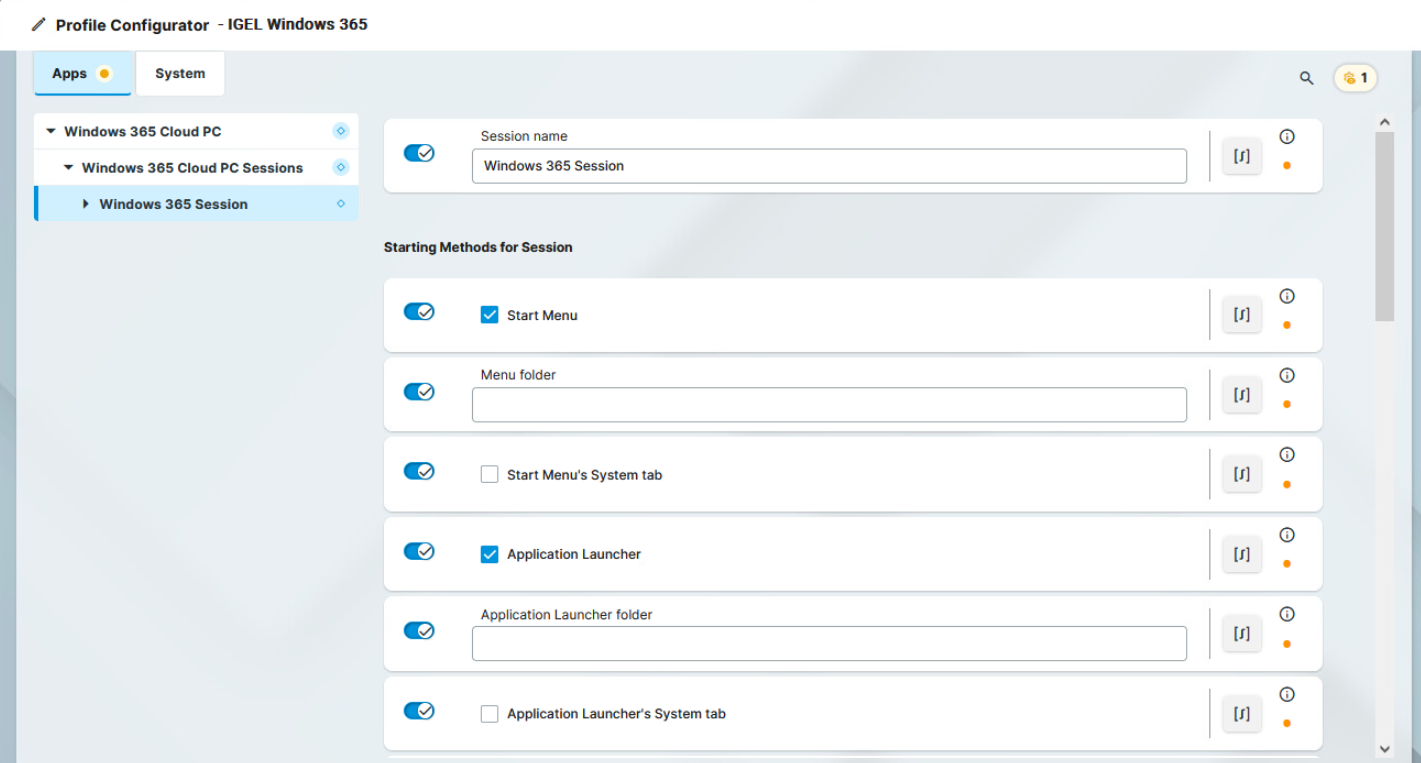The height and width of the screenshot is (763, 1421).
Task: Click the search magnifier icon
Action: [1306, 78]
